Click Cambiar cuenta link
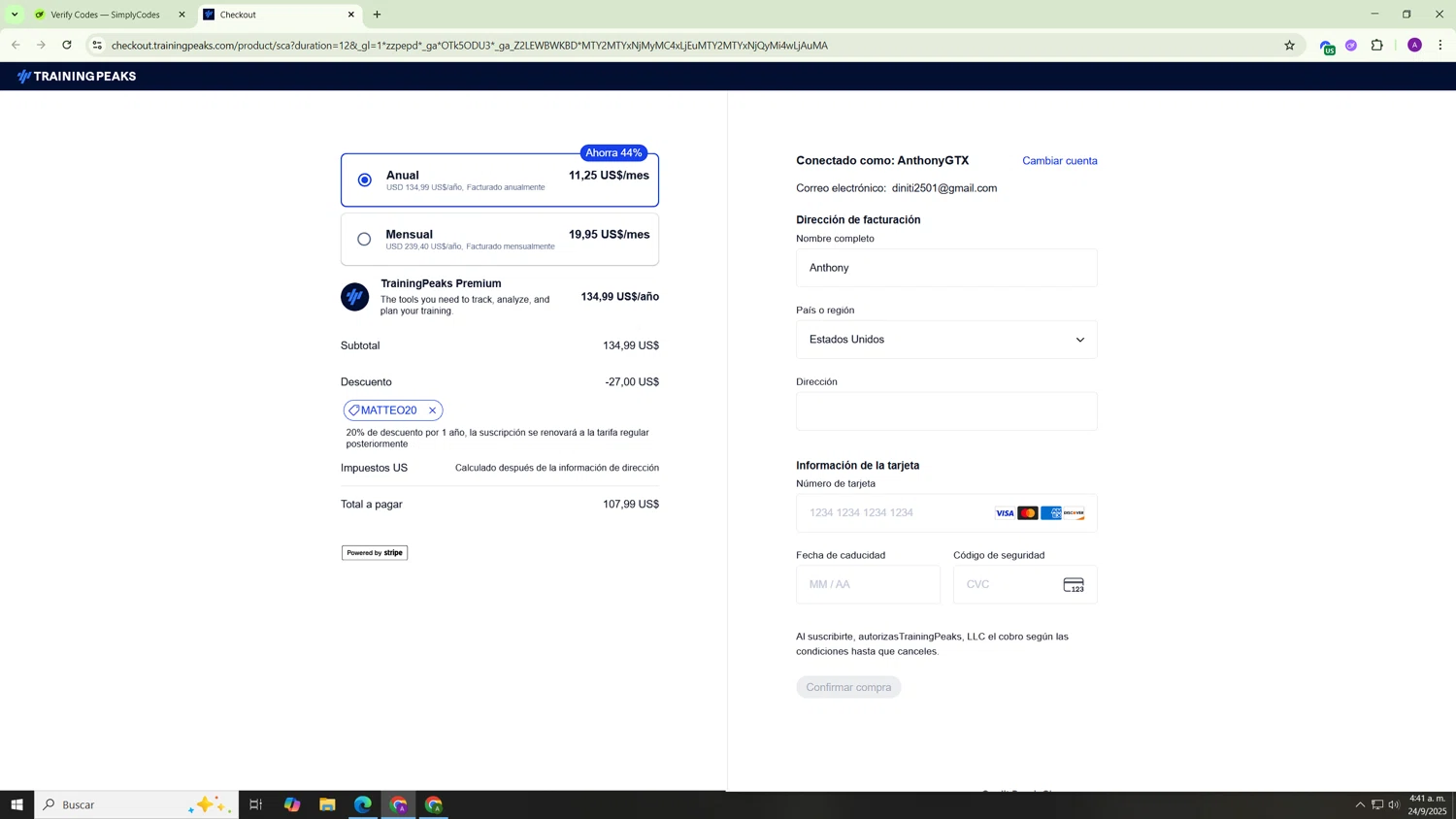Screen dimensions: 1456x819 coord(1060,161)
